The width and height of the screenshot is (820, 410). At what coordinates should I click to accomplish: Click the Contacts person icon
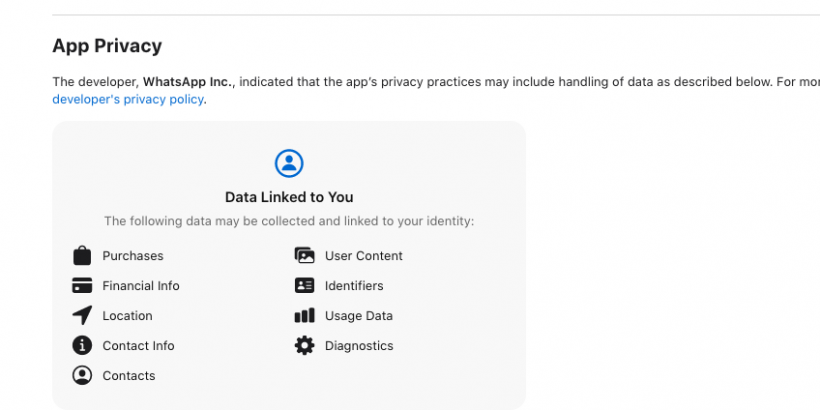click(x=82, y=375)
